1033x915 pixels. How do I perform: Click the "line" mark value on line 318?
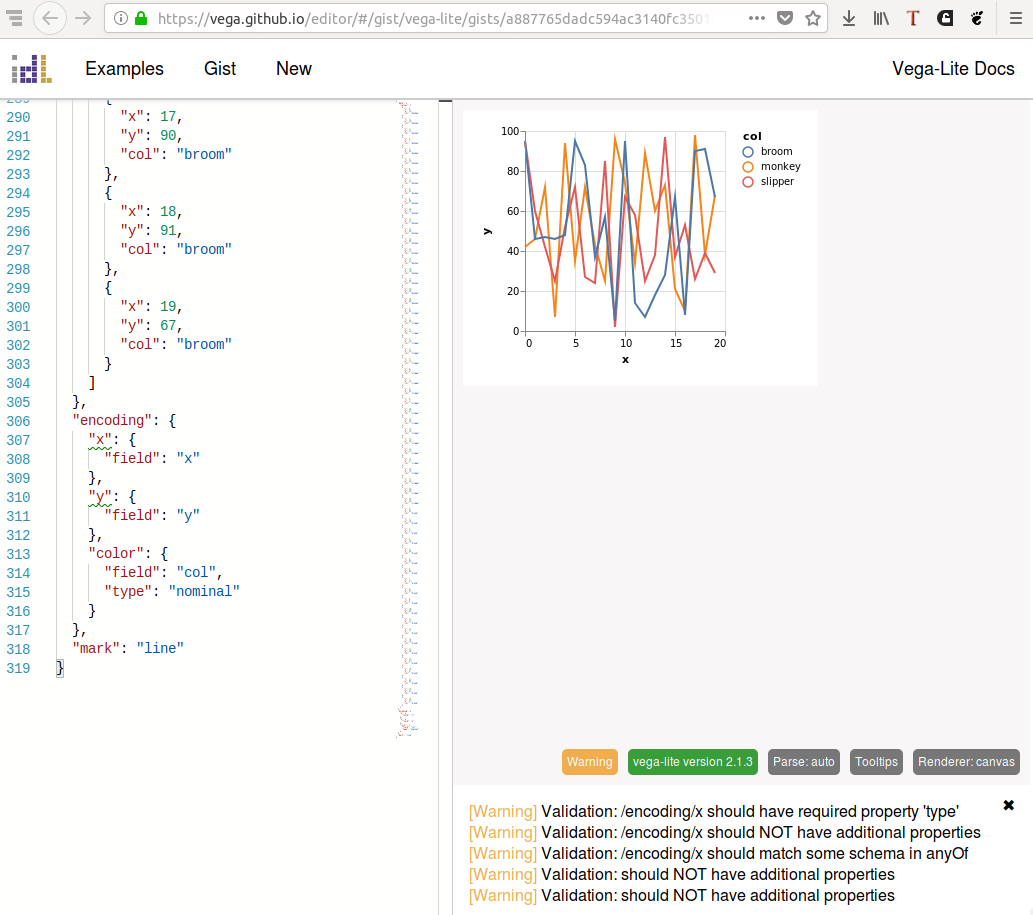(x=160, y=648)
